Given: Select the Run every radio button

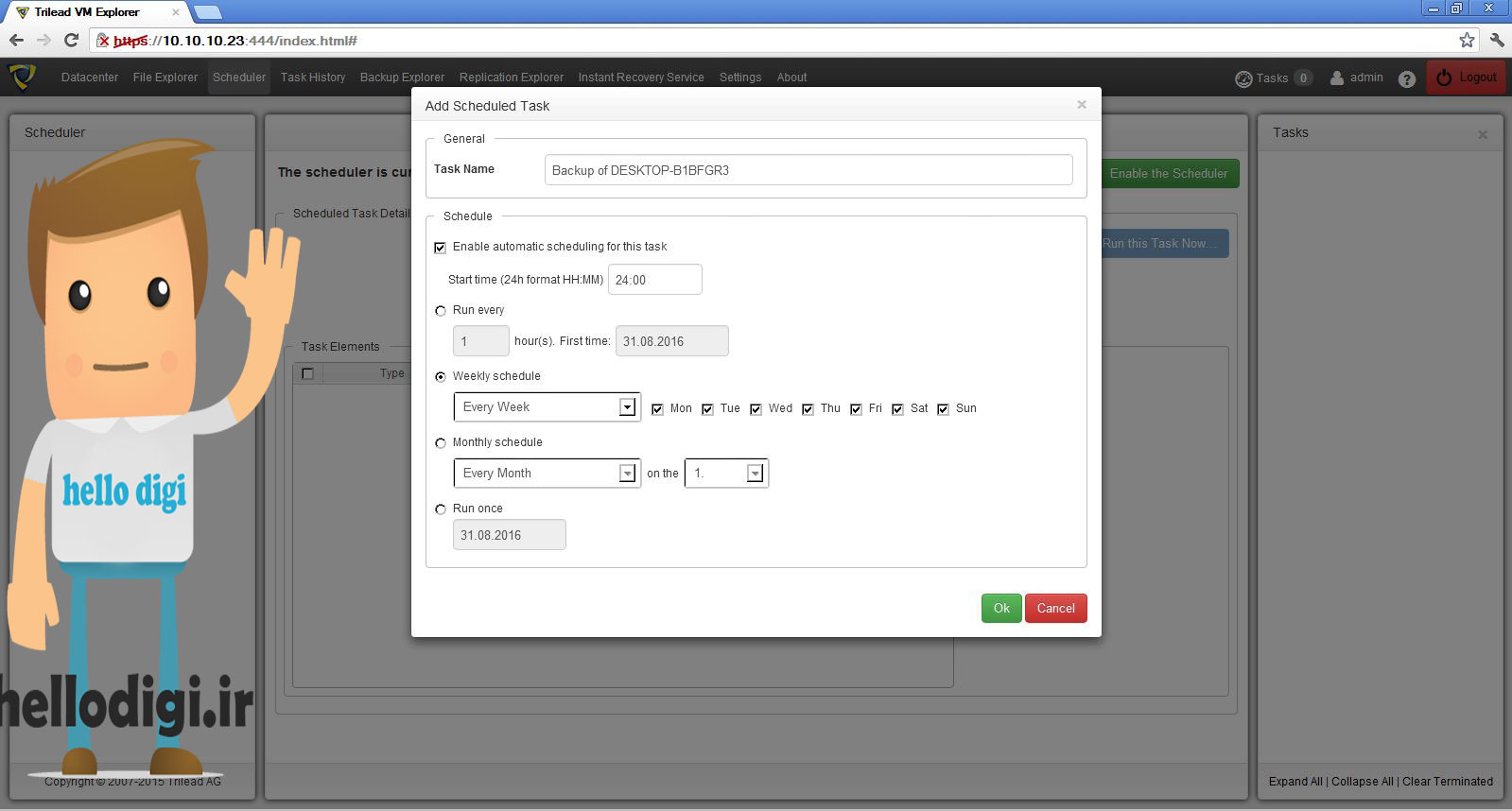Looking at the screenshot, I should point(441,311).
